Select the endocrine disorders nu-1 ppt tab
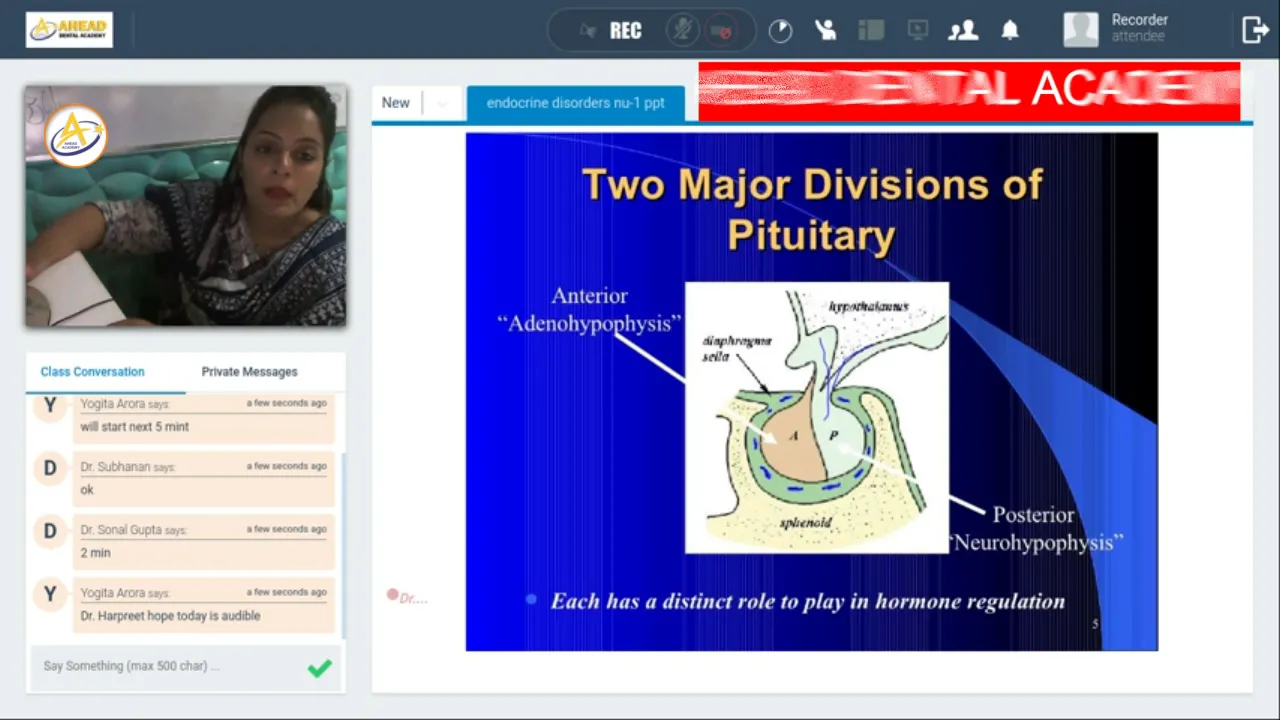This screenshot has height=720, width=1280. click(576, 103)
